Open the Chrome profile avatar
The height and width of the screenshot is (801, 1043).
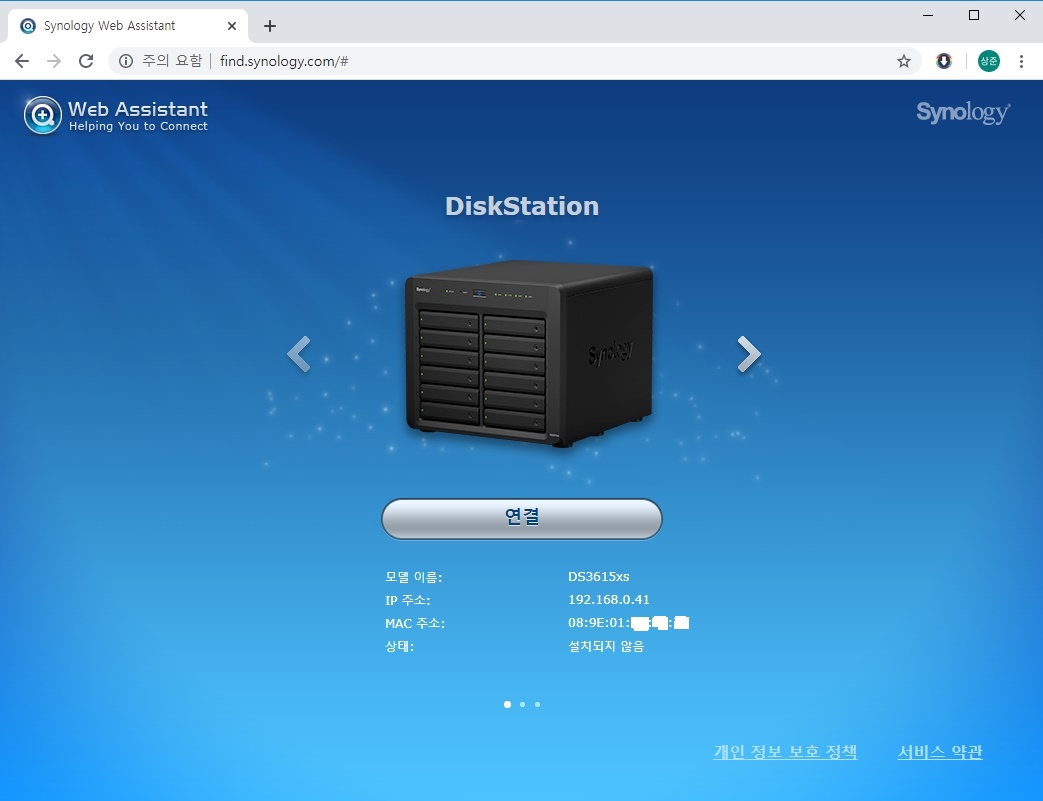tap(988, 61)
